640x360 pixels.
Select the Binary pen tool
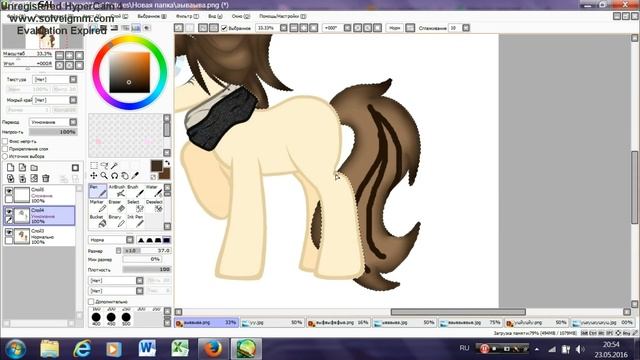[116, 222]
